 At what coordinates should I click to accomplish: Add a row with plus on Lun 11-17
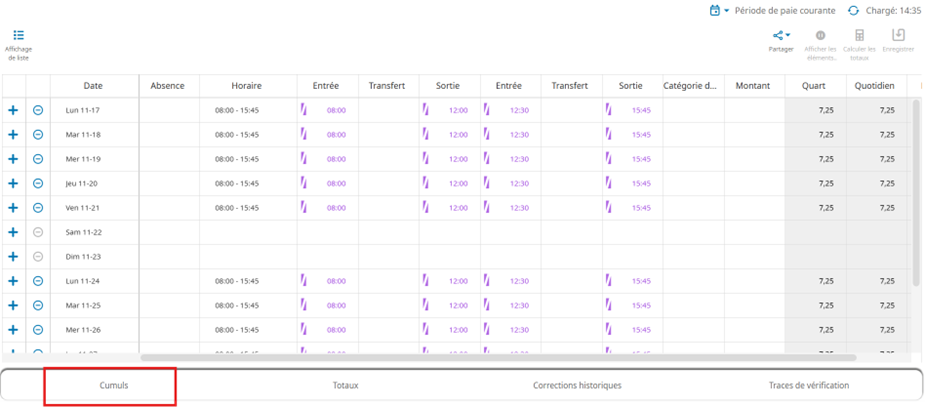pos(13,110)
